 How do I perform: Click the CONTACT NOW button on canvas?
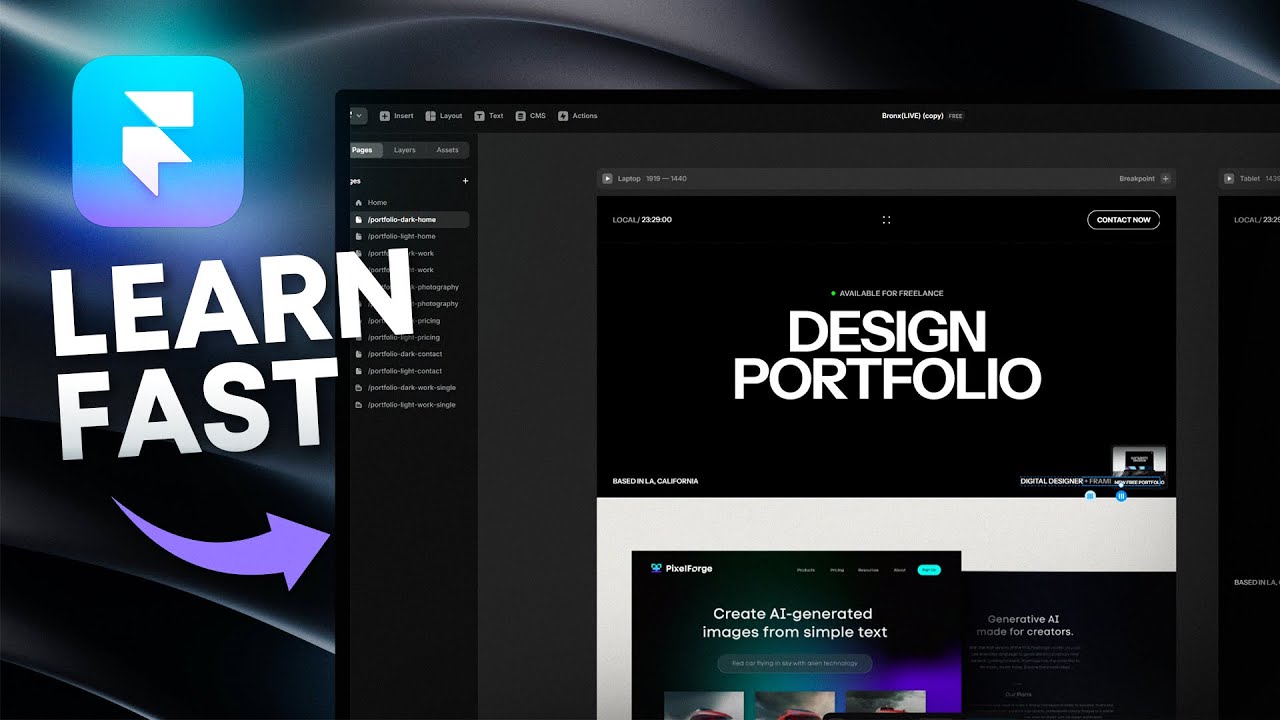[1123, 220]
